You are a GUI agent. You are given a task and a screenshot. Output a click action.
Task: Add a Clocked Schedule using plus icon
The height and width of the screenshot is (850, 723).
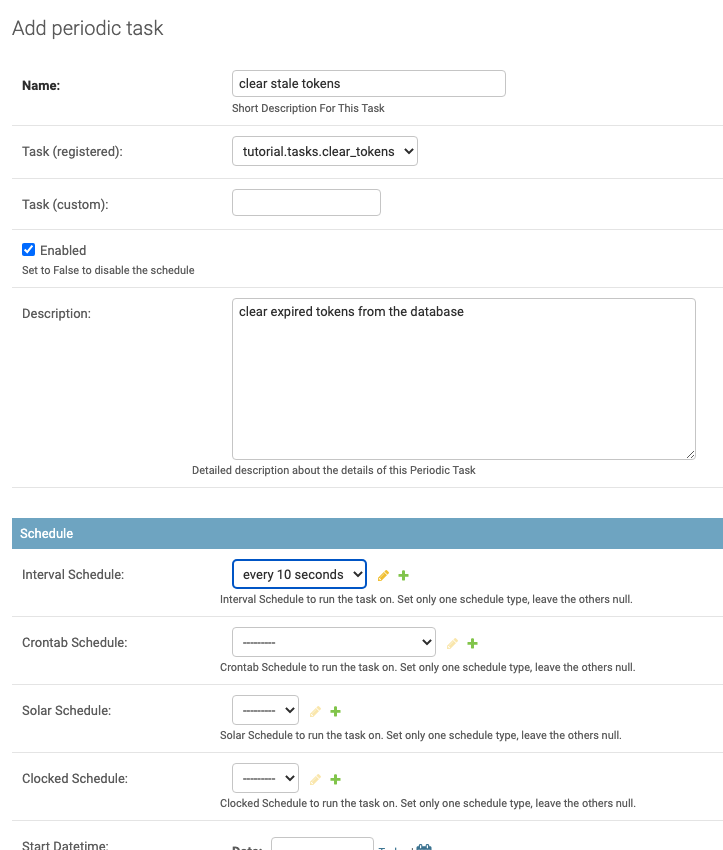pyautogui.click(x=336, y=779)
